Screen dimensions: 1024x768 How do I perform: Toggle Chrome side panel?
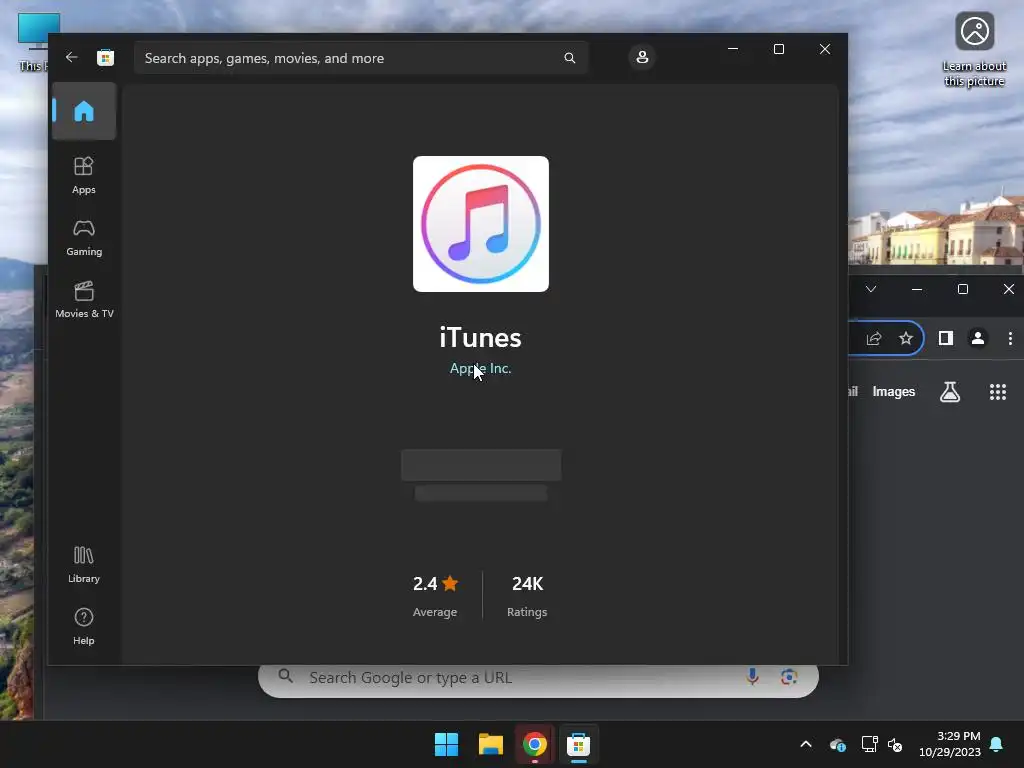(946, 338)
